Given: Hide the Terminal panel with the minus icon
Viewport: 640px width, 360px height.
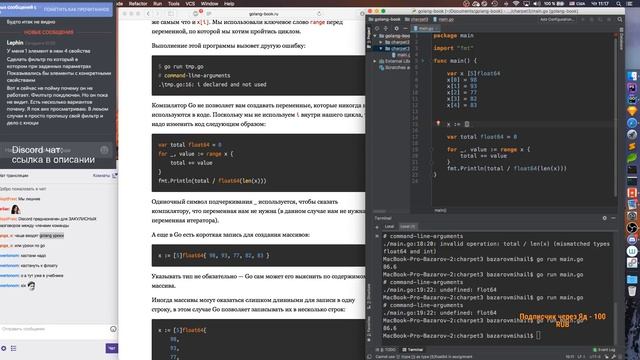Looking at the screenshot, I should [613, 218].
